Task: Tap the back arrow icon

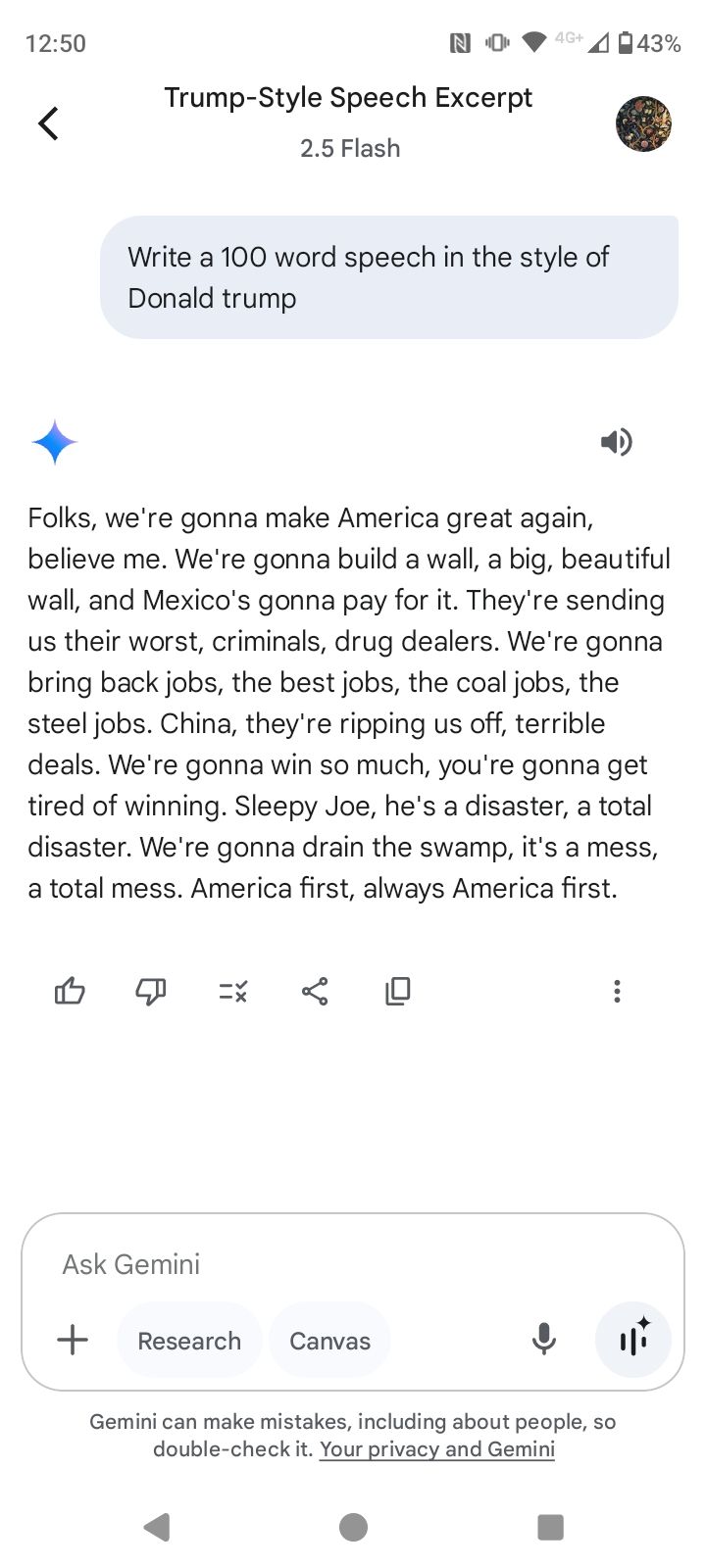Action: (48, 123)
